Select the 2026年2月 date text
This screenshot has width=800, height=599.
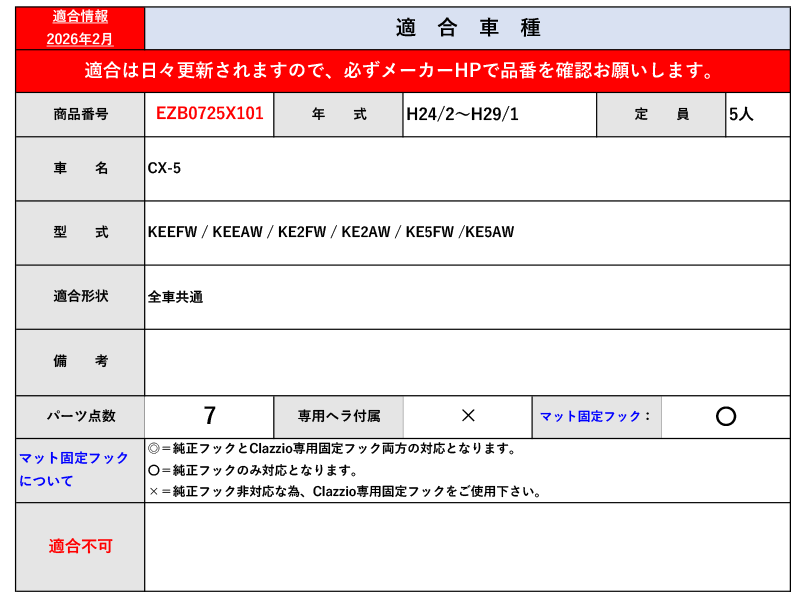[x=80, y=38]
